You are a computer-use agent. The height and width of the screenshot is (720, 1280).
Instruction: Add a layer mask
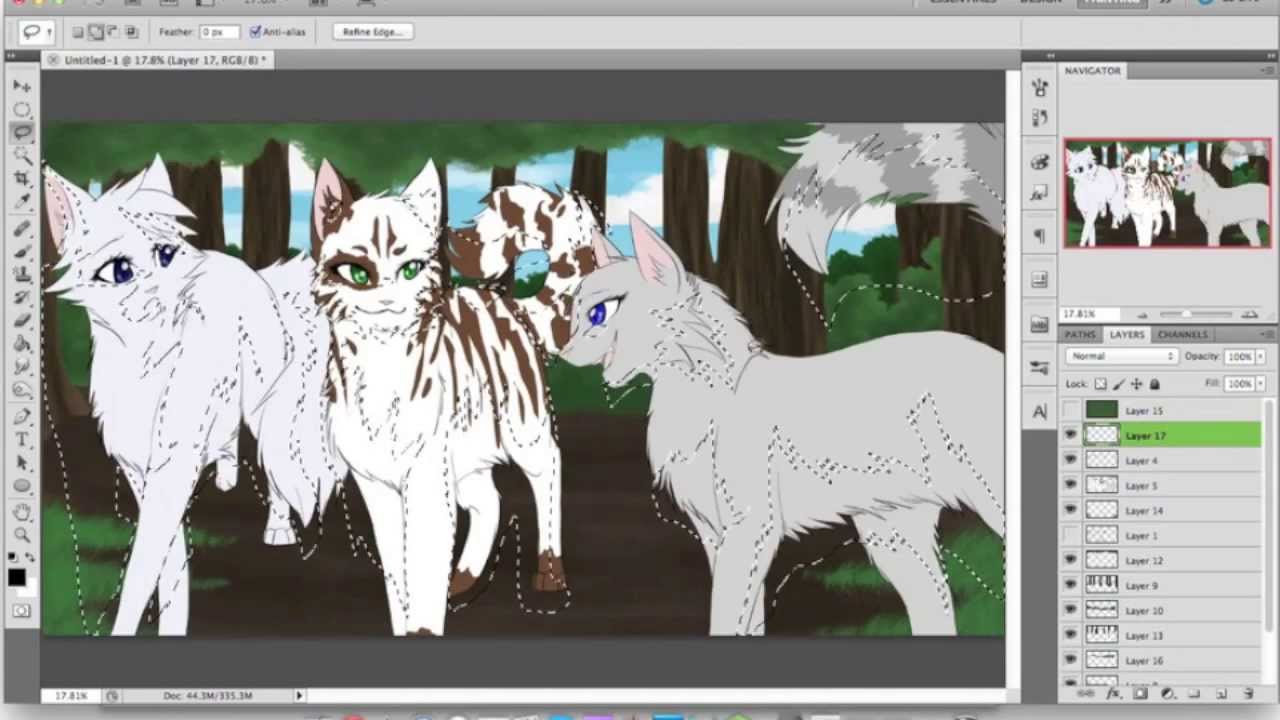(1140, 693)
